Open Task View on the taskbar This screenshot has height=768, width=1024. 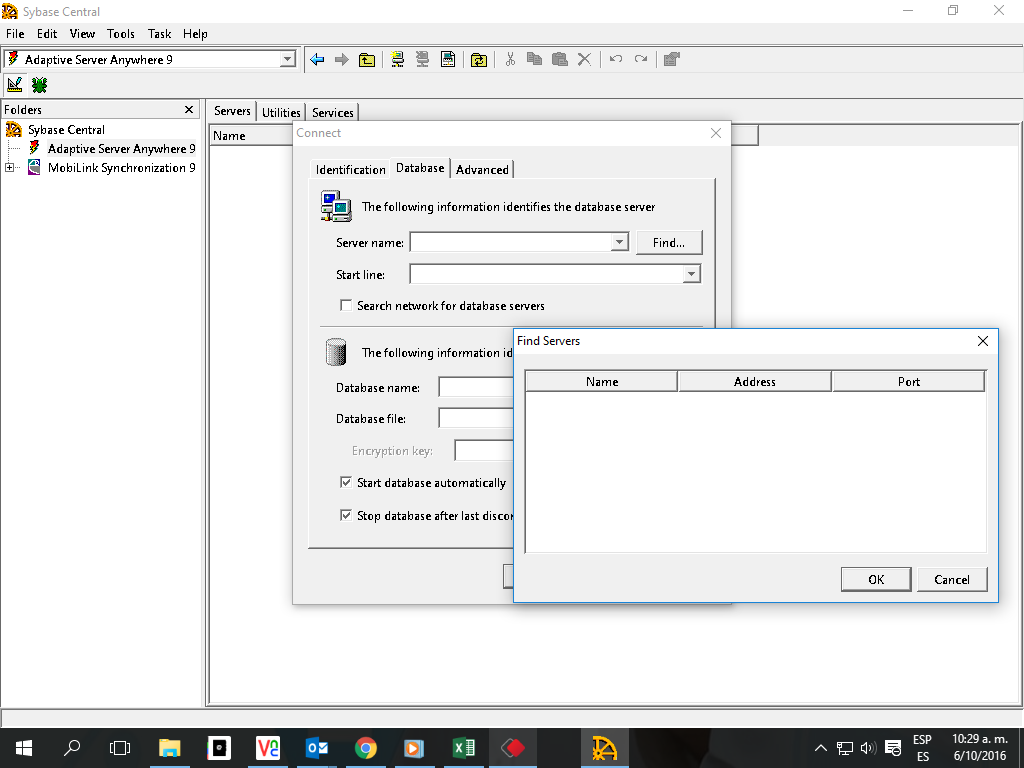pyautogui.click(x=120, y=748)
